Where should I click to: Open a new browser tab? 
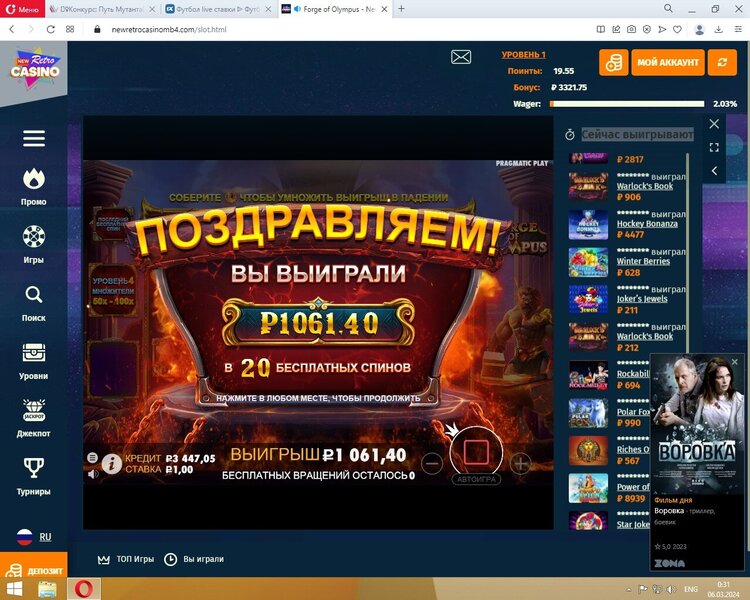tap(401, 9)
